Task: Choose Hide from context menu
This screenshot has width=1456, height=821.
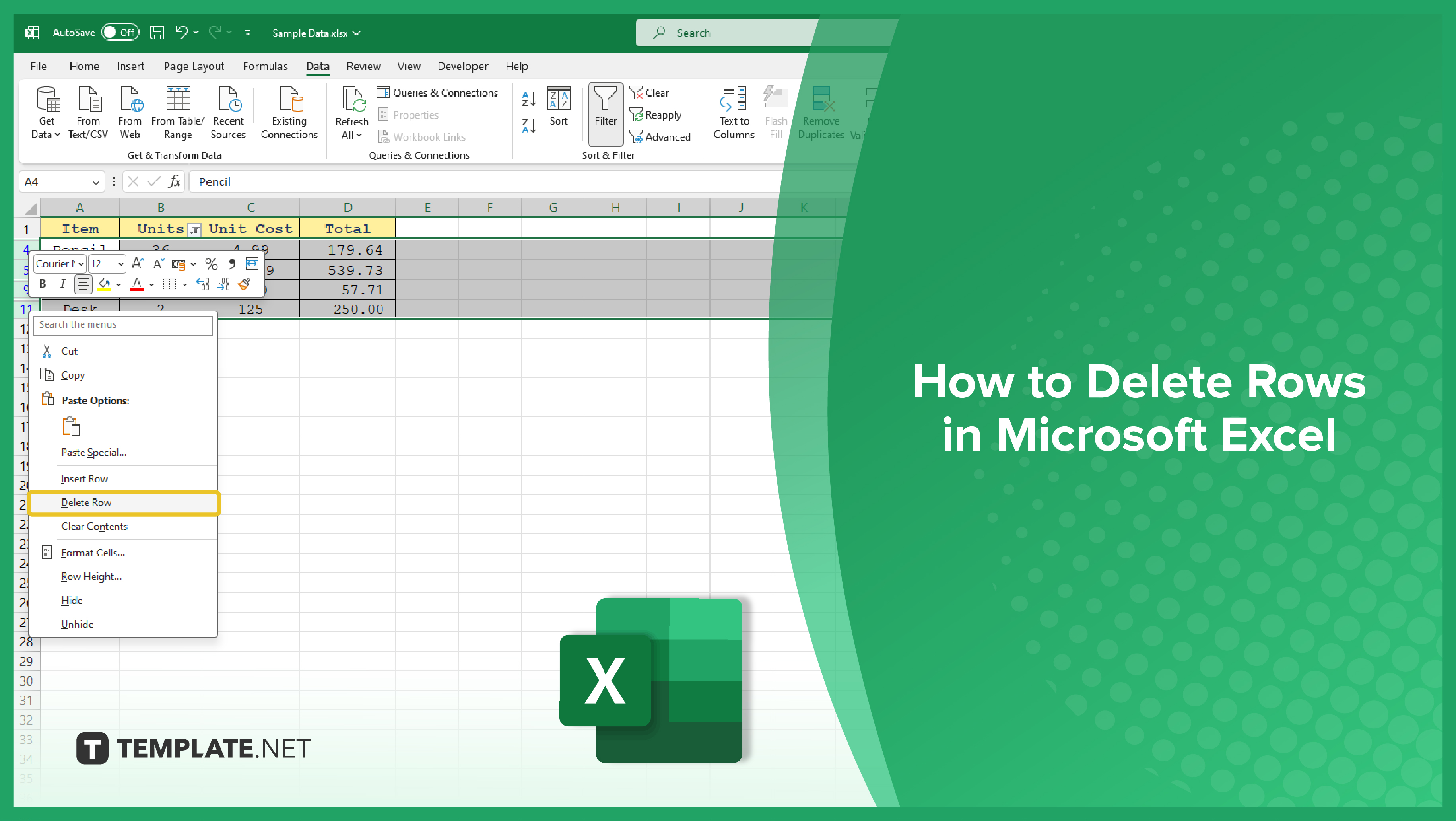Action: click(124, 601)
